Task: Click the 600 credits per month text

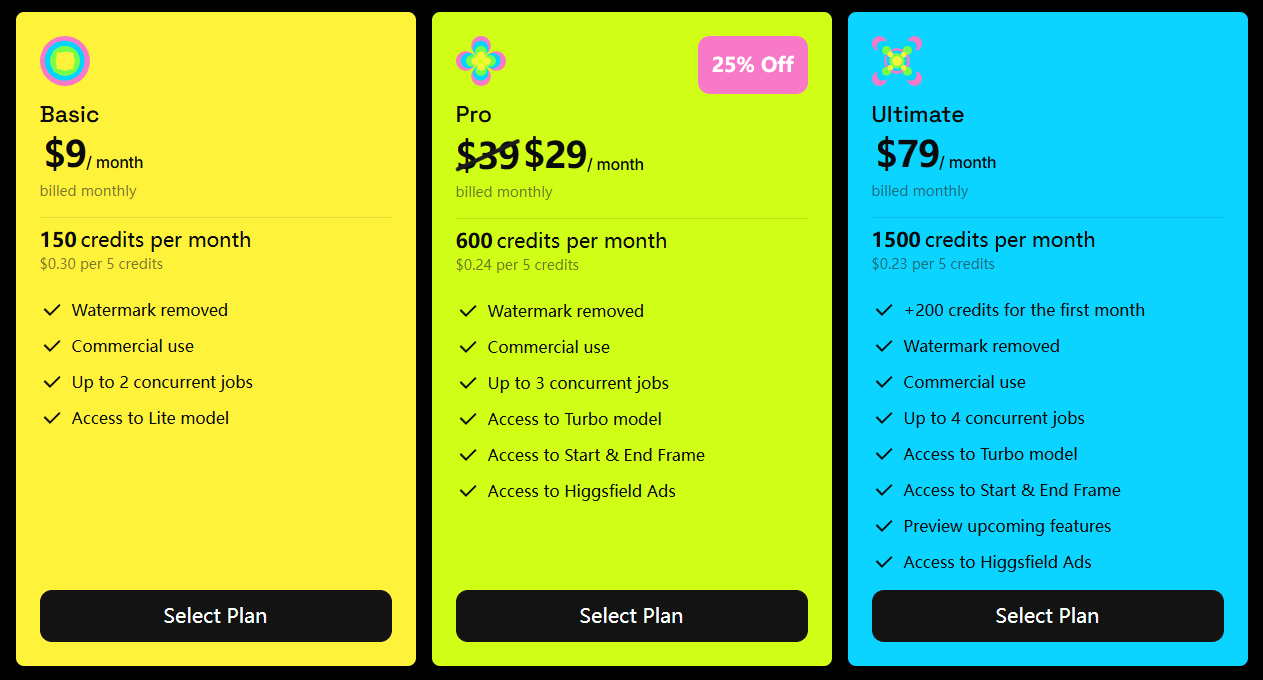Action: (561, 241)
